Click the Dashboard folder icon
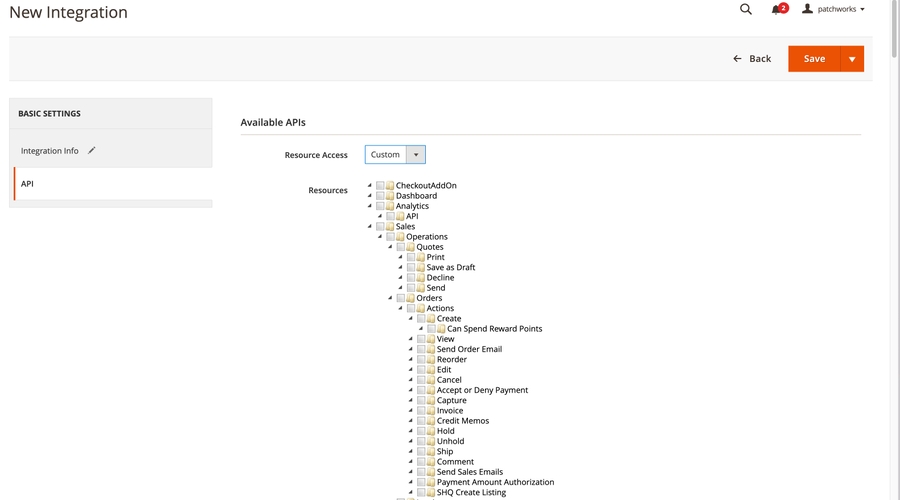900x500 pixels. pos(390,196)
